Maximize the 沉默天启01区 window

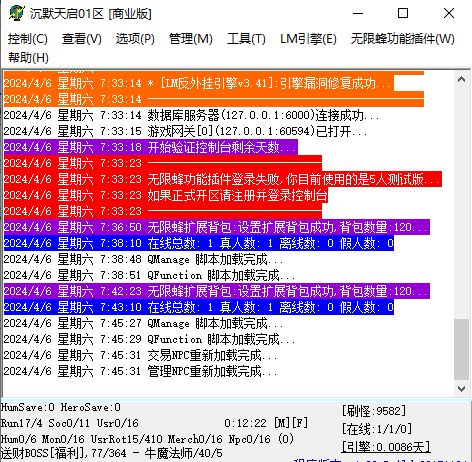[403, 13]
